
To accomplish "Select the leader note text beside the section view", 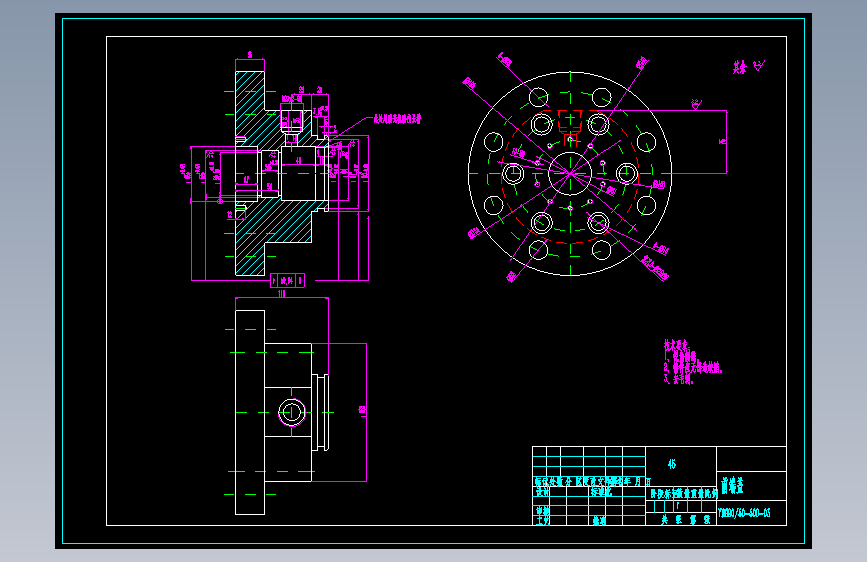I will (x=397, y=119).
